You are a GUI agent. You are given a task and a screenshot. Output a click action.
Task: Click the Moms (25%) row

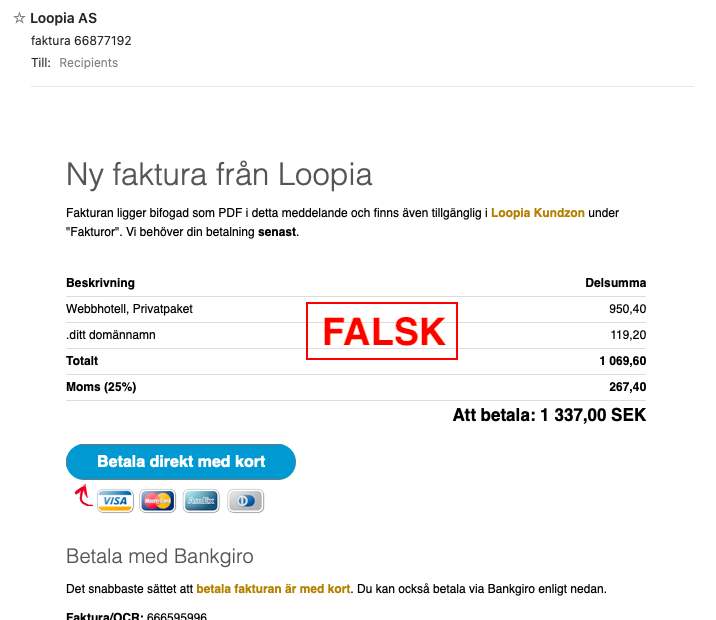(x=356, y=387)
